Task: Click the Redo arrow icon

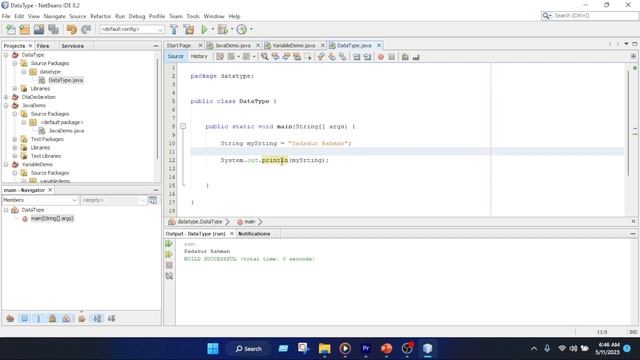Action: [x=86, y=29]
